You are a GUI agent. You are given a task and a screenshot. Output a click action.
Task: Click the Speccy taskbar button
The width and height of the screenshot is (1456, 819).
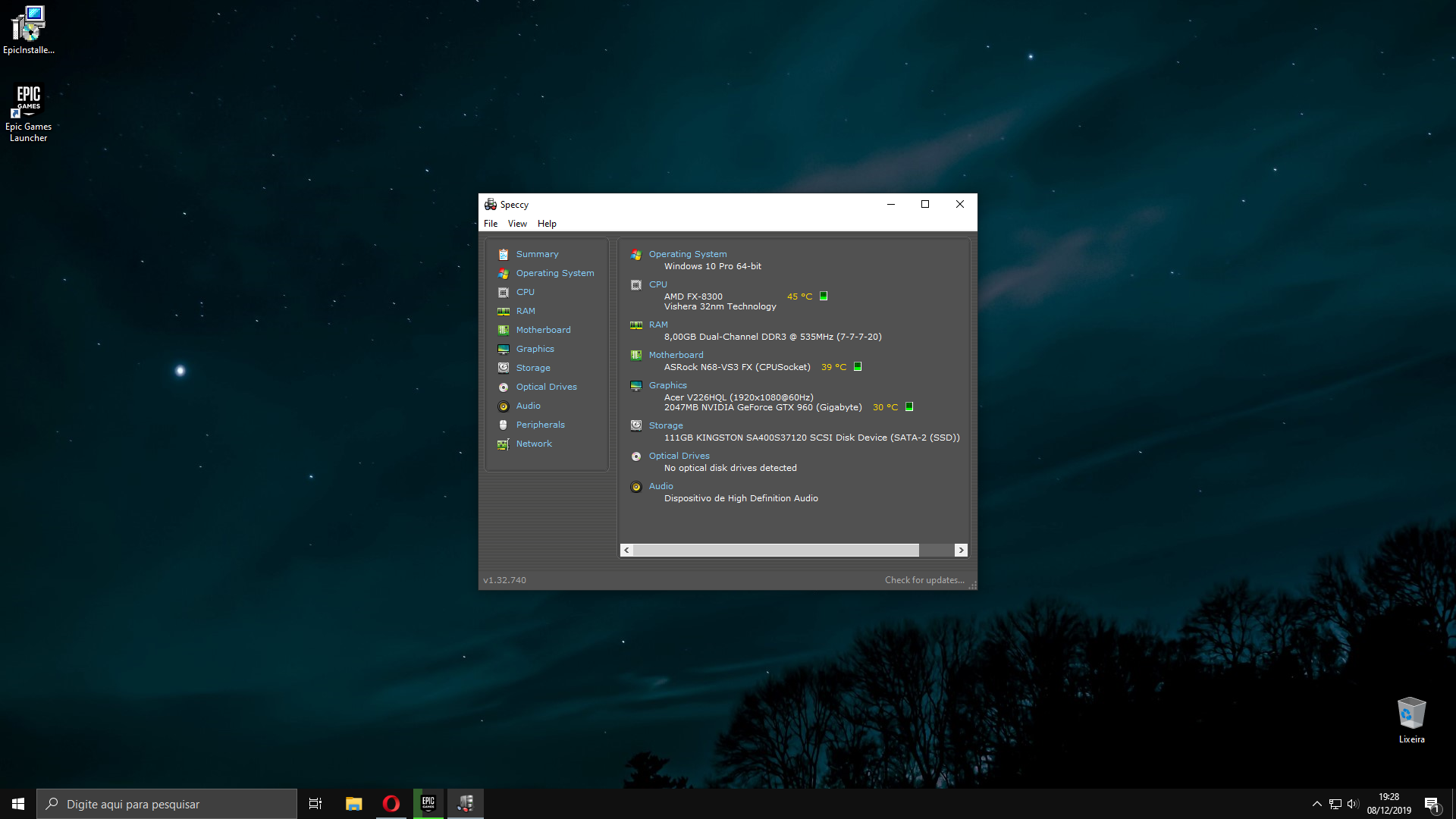466,804
